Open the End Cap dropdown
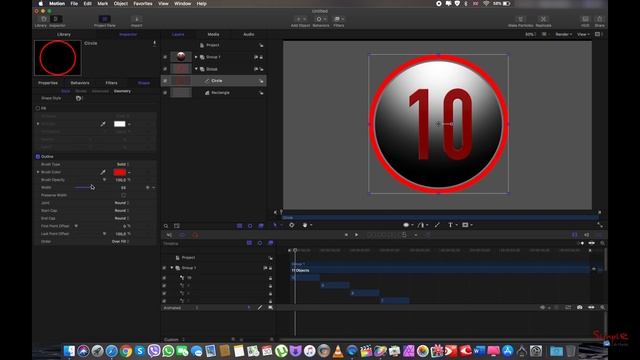This screenshot has height=360, width=640. tap(122, 218)
